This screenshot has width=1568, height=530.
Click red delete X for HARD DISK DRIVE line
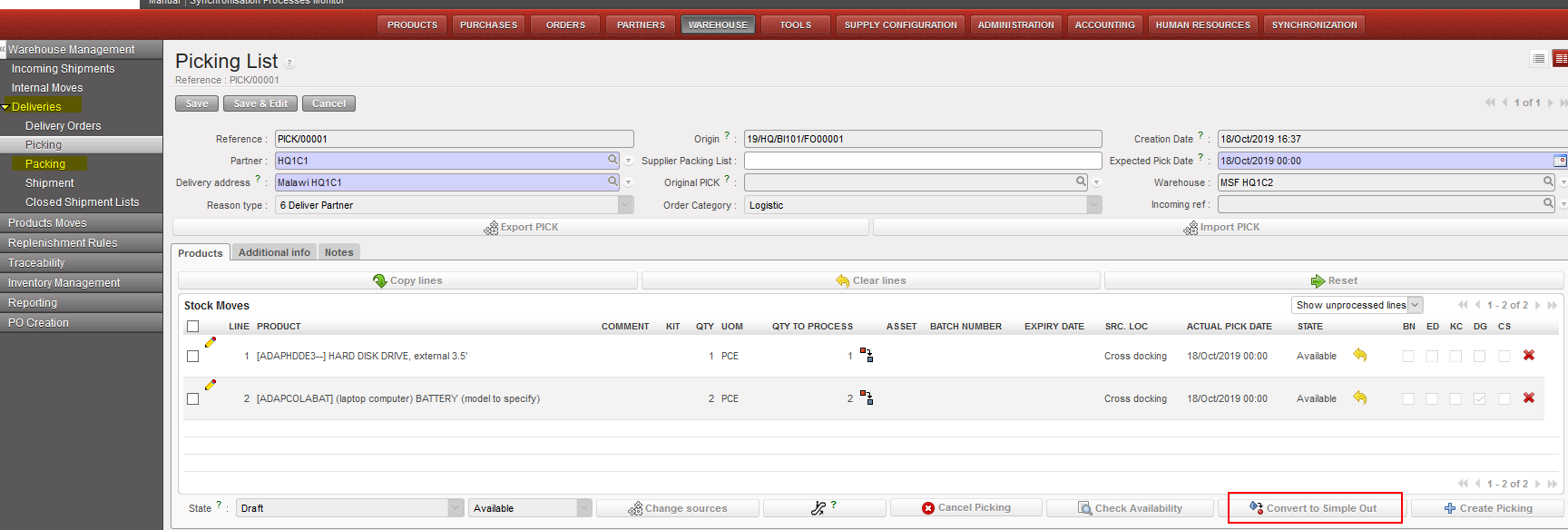pos(1529,356)
